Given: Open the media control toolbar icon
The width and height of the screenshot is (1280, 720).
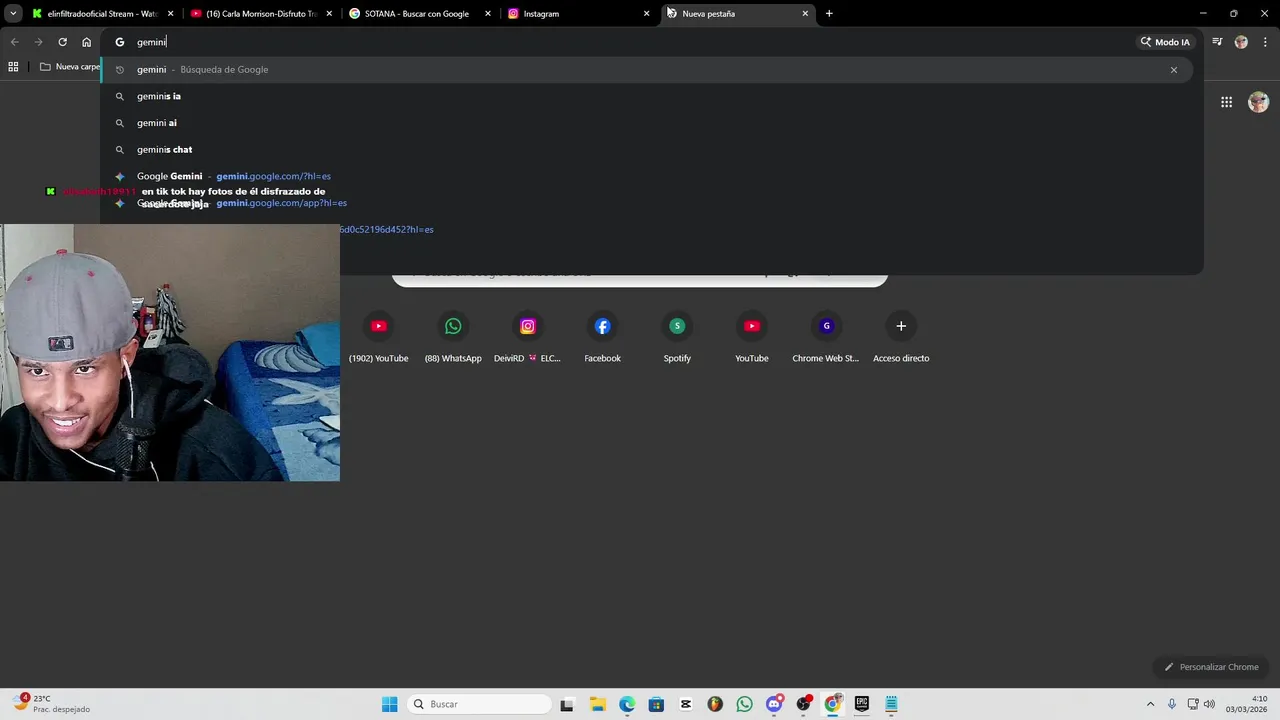Looking at the screenshot, I should coord(1217,42).
